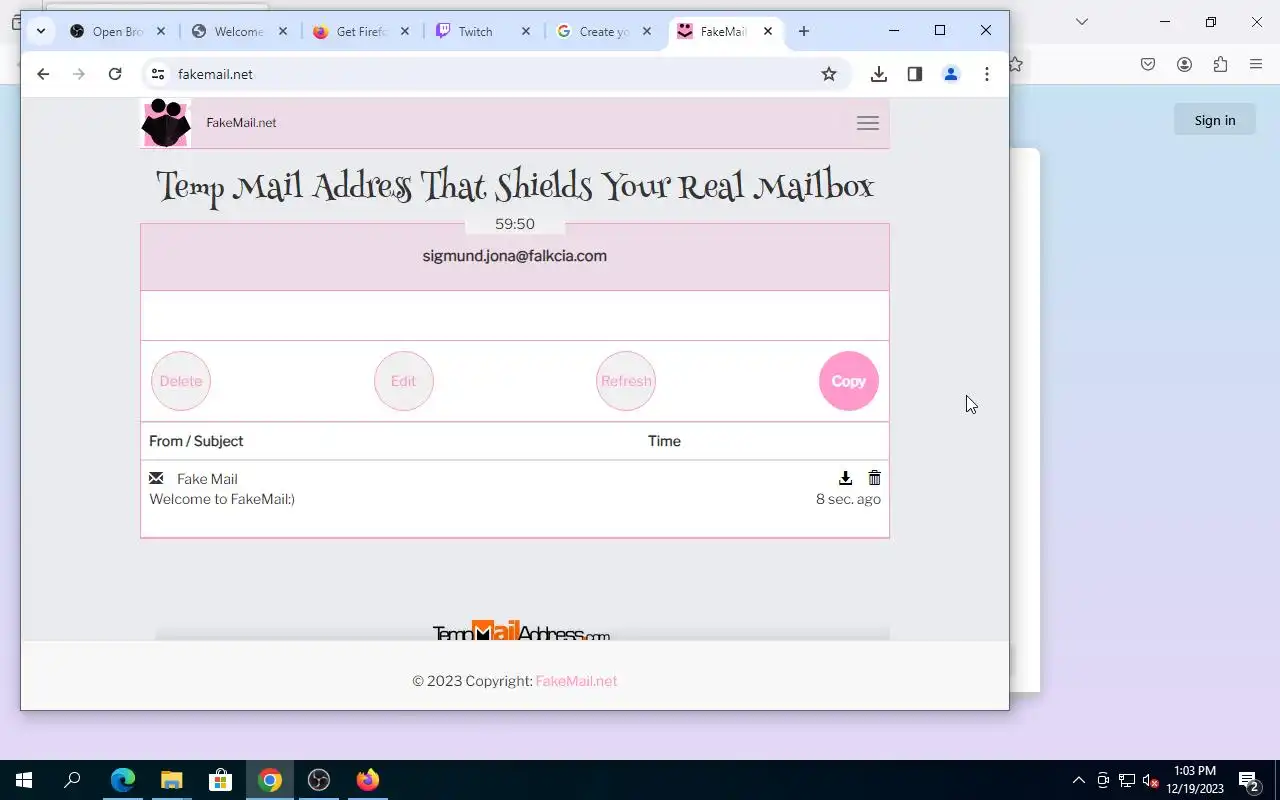Click the Chrome address bar URL

tap(215, 74)
